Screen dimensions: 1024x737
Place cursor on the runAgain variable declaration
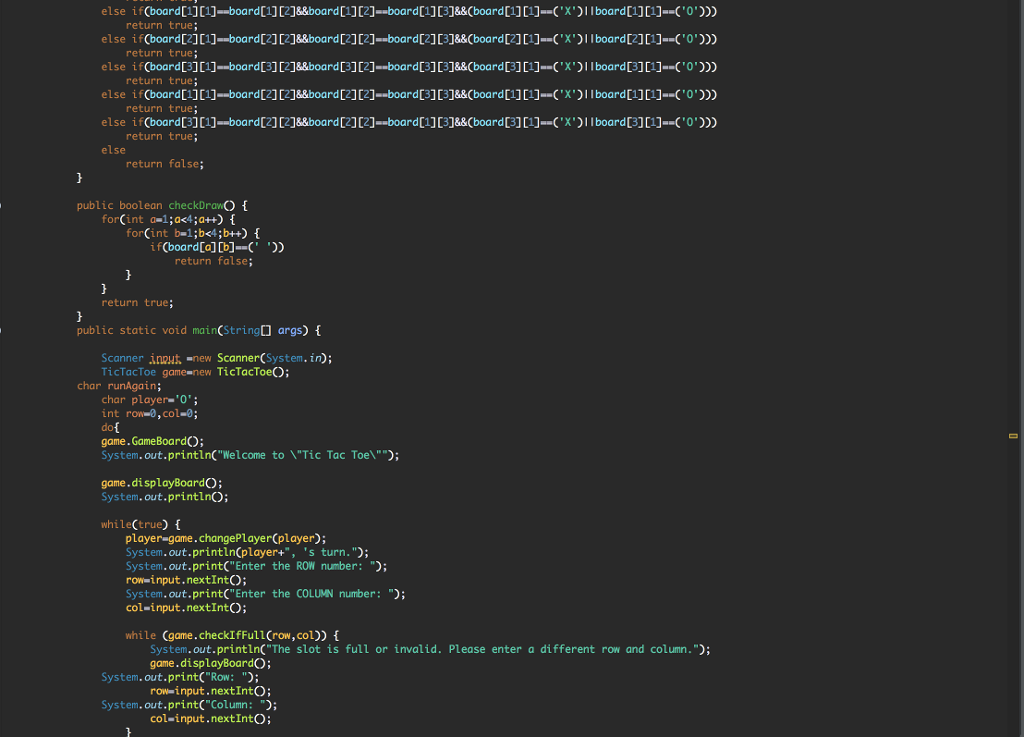[132, 385]
